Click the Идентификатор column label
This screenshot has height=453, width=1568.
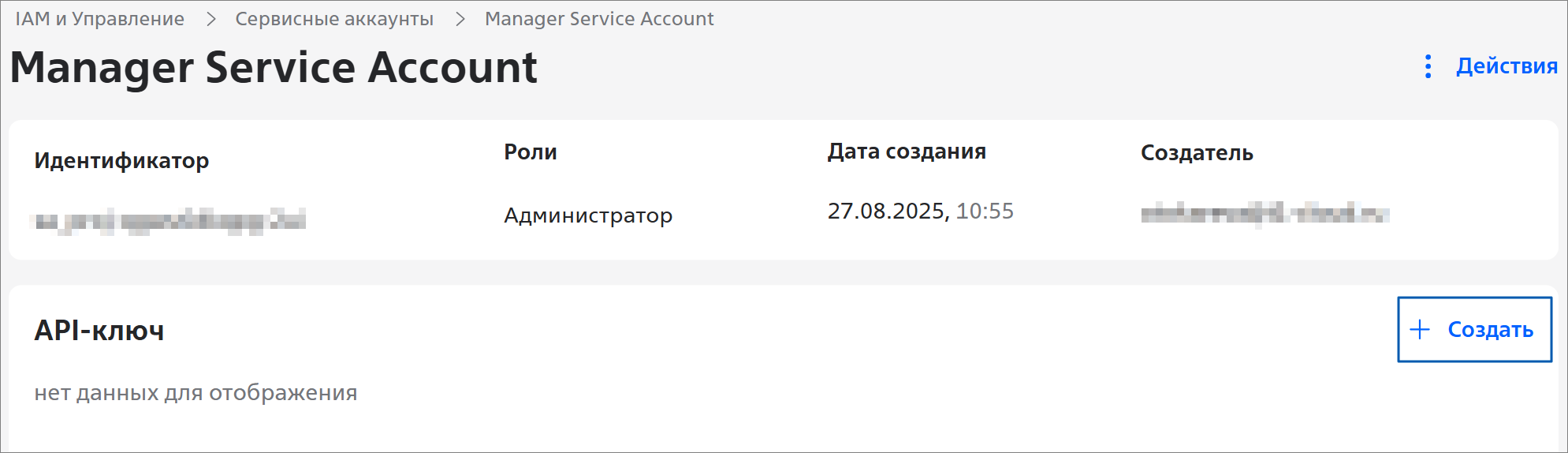[121, 161]
